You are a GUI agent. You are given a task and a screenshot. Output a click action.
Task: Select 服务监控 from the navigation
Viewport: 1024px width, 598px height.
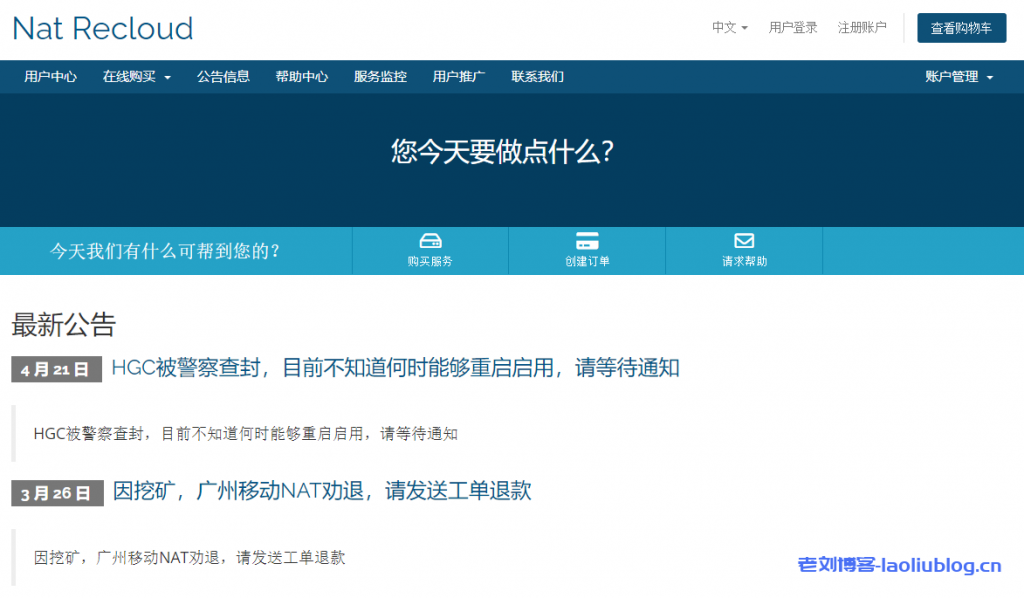point(380,76)
